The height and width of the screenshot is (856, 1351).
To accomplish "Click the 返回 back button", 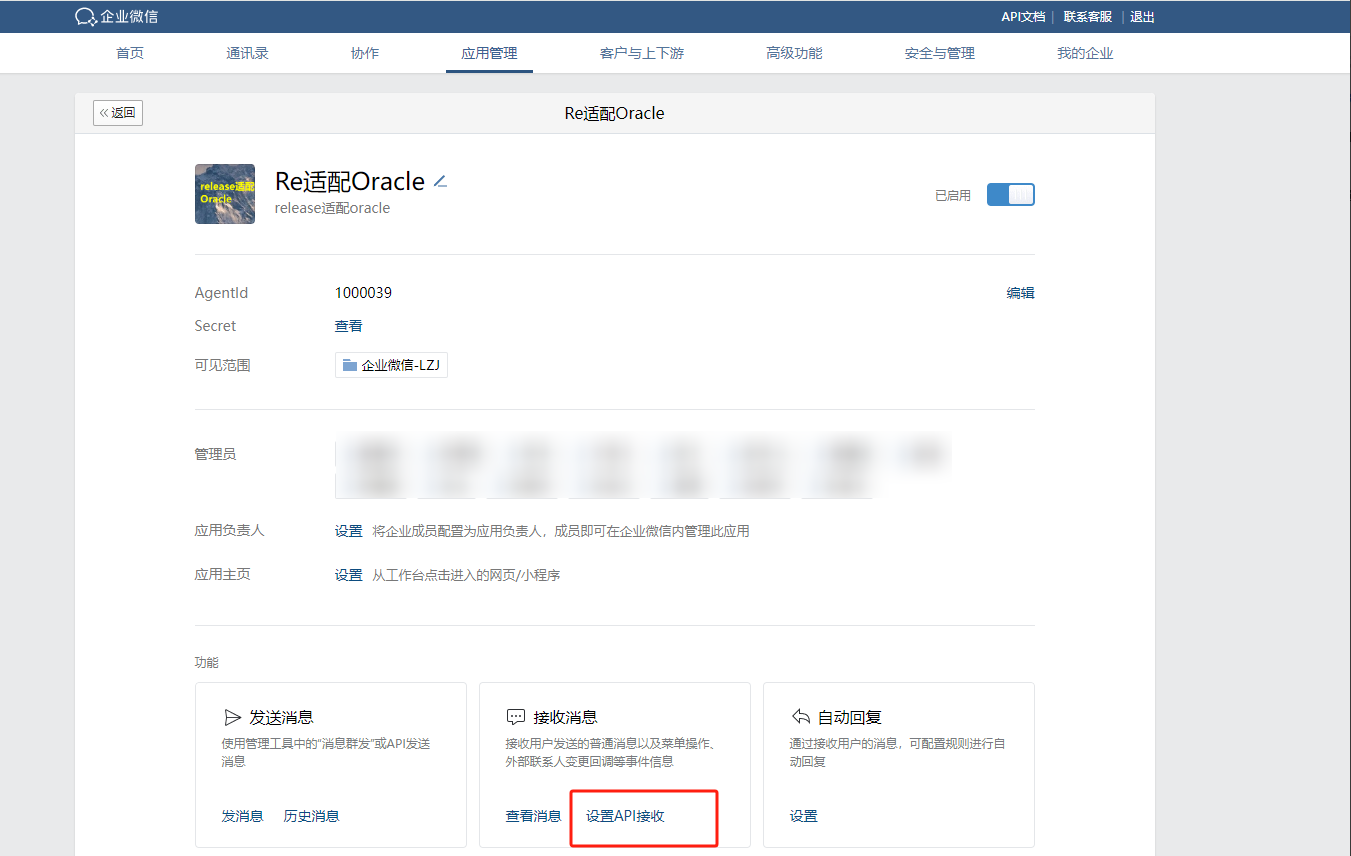I will coord(118,113).
